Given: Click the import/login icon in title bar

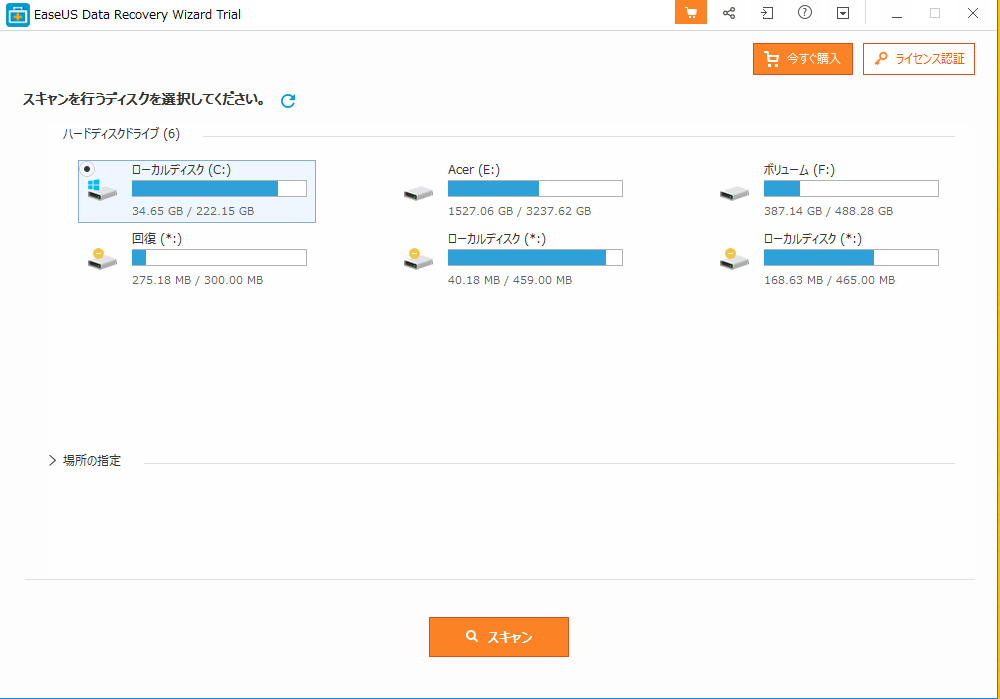Looking at the screenshot, I should [x=767, y=13].
